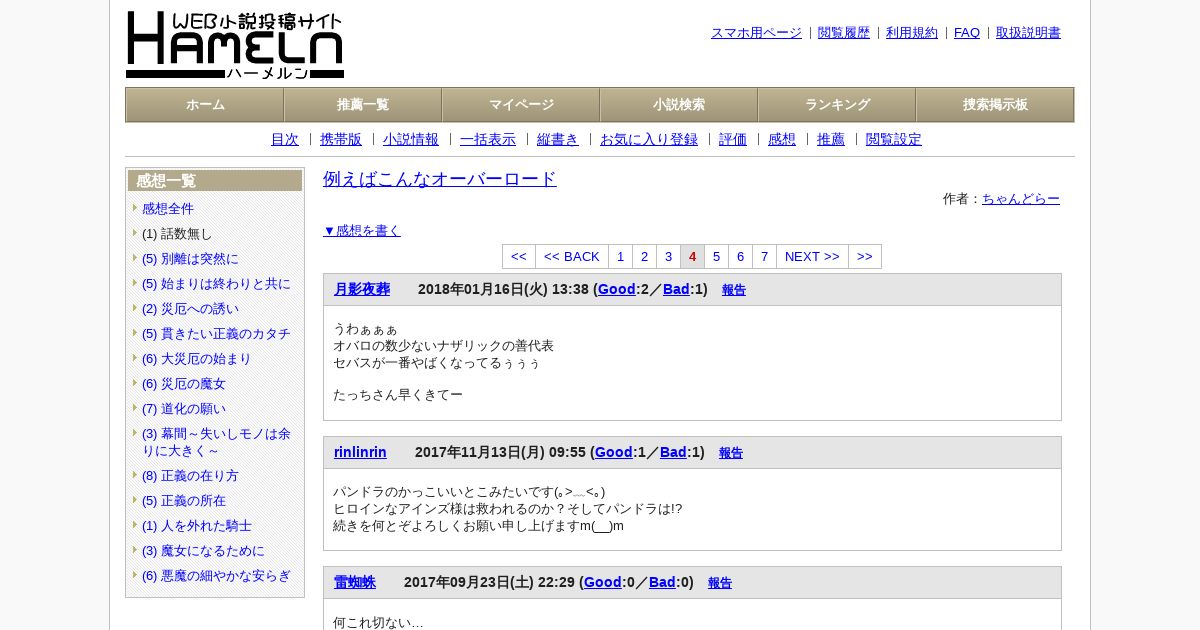Image resolution: width=1200 pixels, height=630 pixels.
Task: Rate 月影夜葬's comment Bad
Action: (x=676, y=290)
